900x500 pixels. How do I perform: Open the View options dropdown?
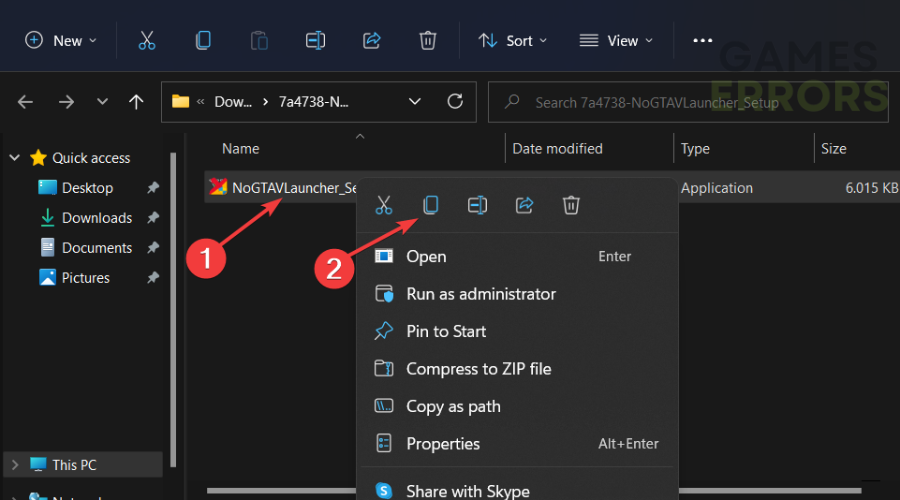coord(616,41)
